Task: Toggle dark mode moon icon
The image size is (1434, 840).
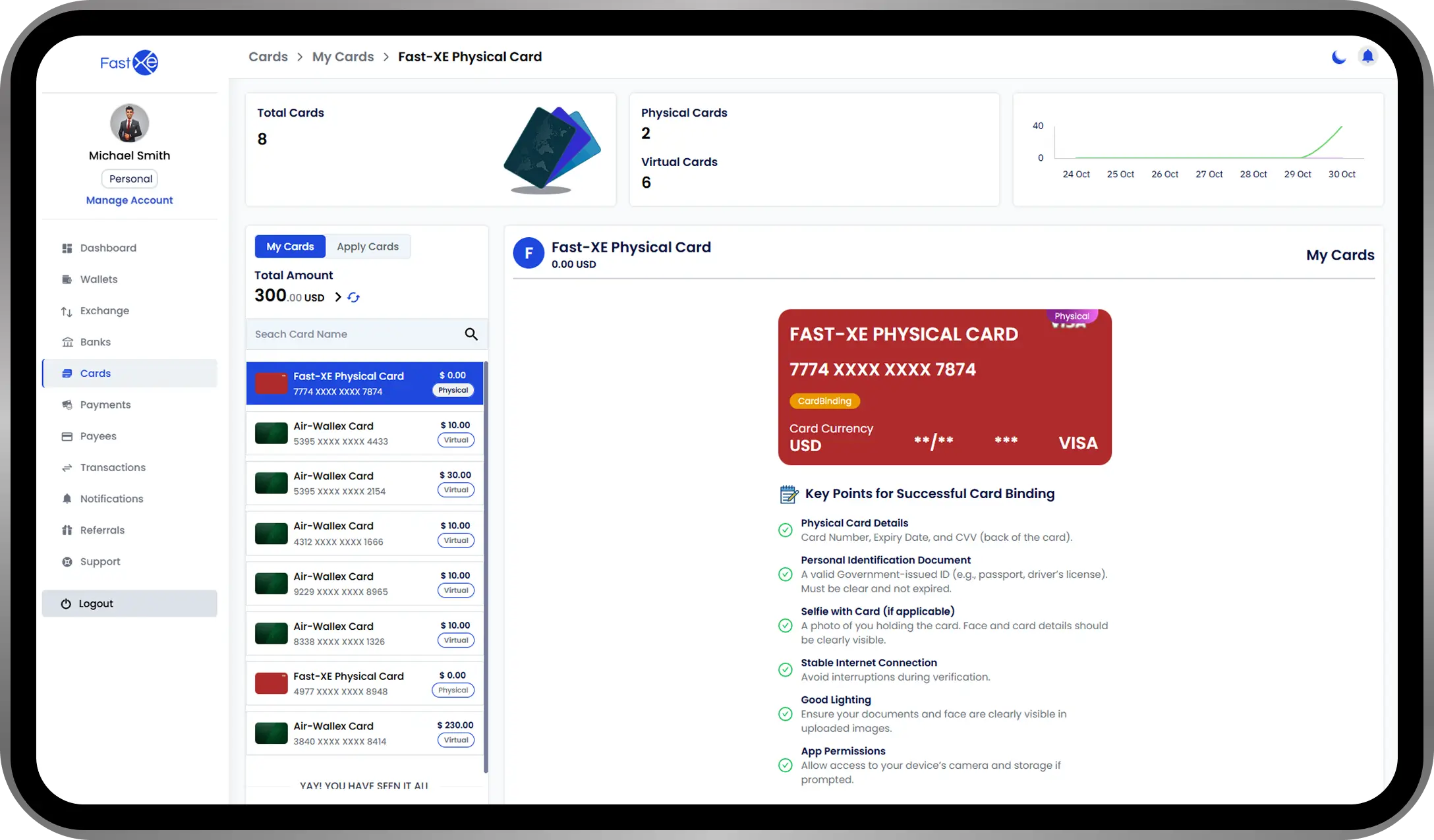Action: click(1338, 57)
